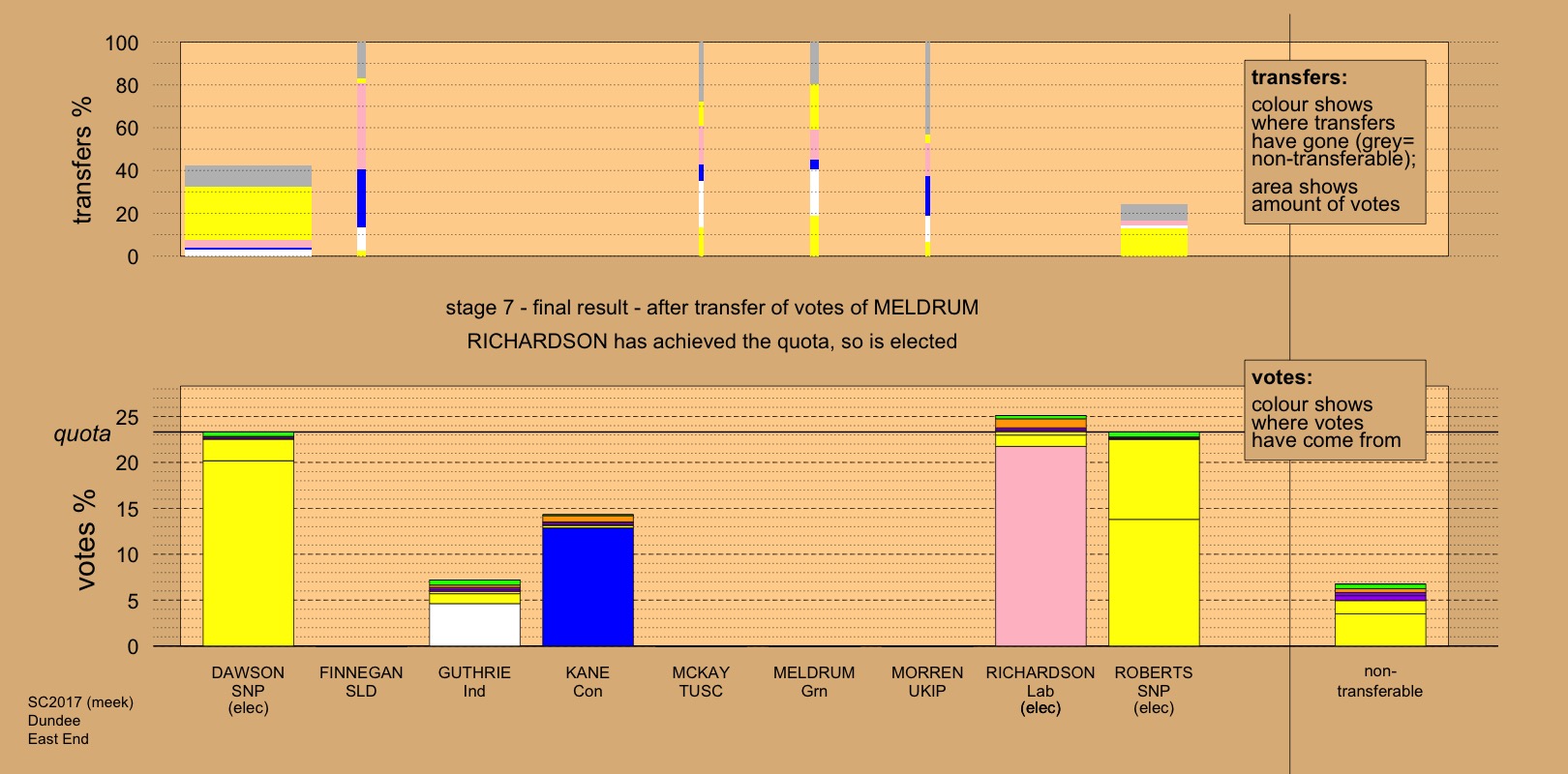
Task: Click KANE's blue votes bar
Action: [588, 586]
